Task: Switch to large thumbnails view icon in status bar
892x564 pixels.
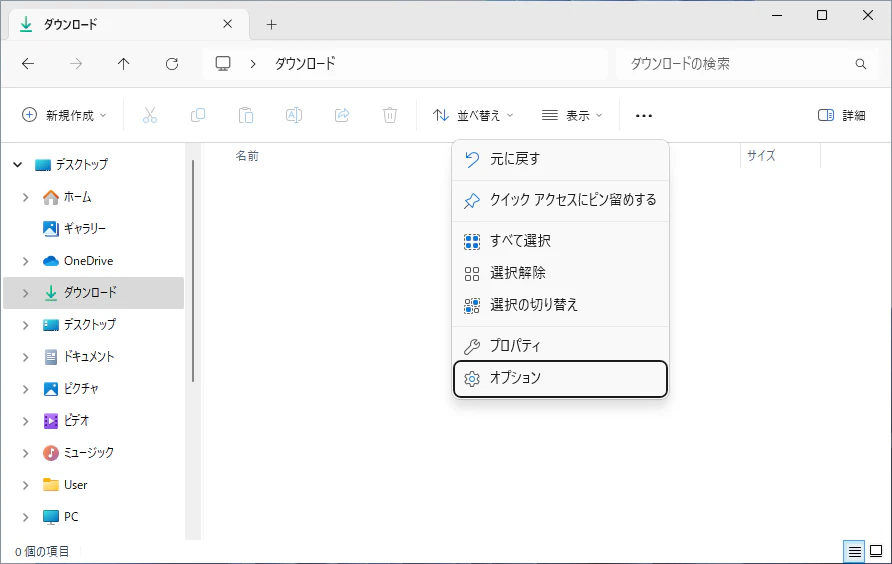Action: [x=877, y=551]
